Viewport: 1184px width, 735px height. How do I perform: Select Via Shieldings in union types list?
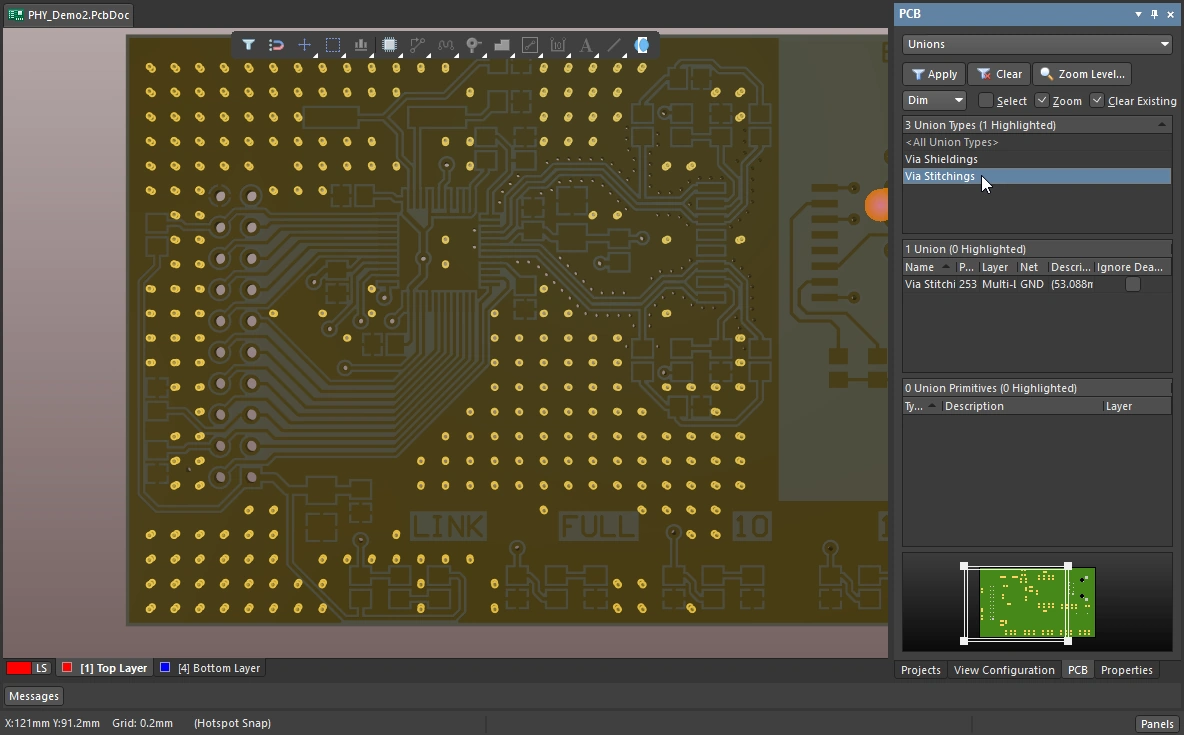[x=941, y=159]
